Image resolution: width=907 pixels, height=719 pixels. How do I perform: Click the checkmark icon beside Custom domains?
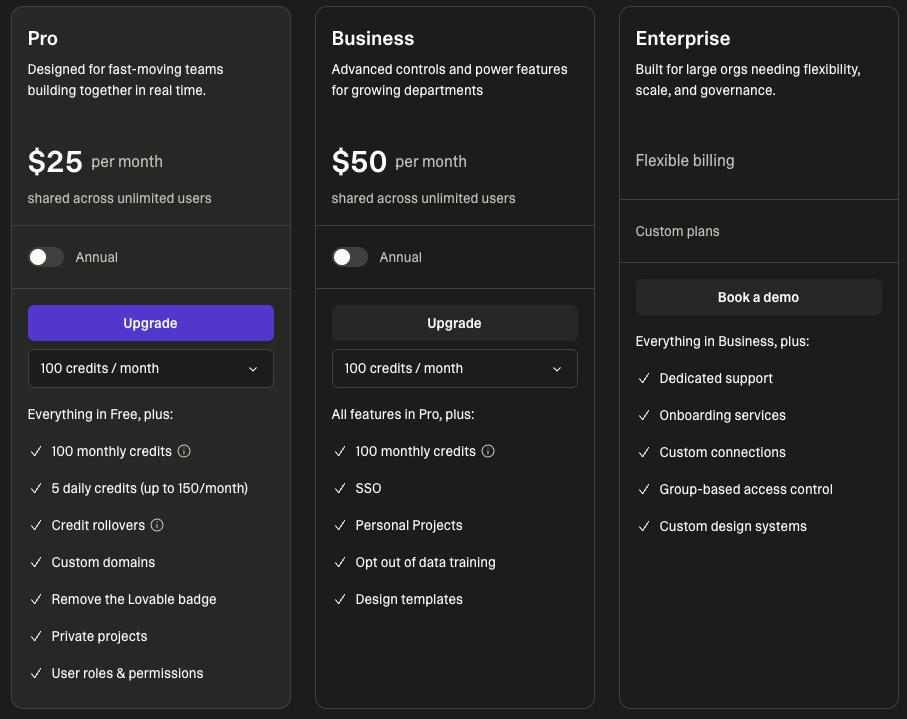tap(36, 562)
